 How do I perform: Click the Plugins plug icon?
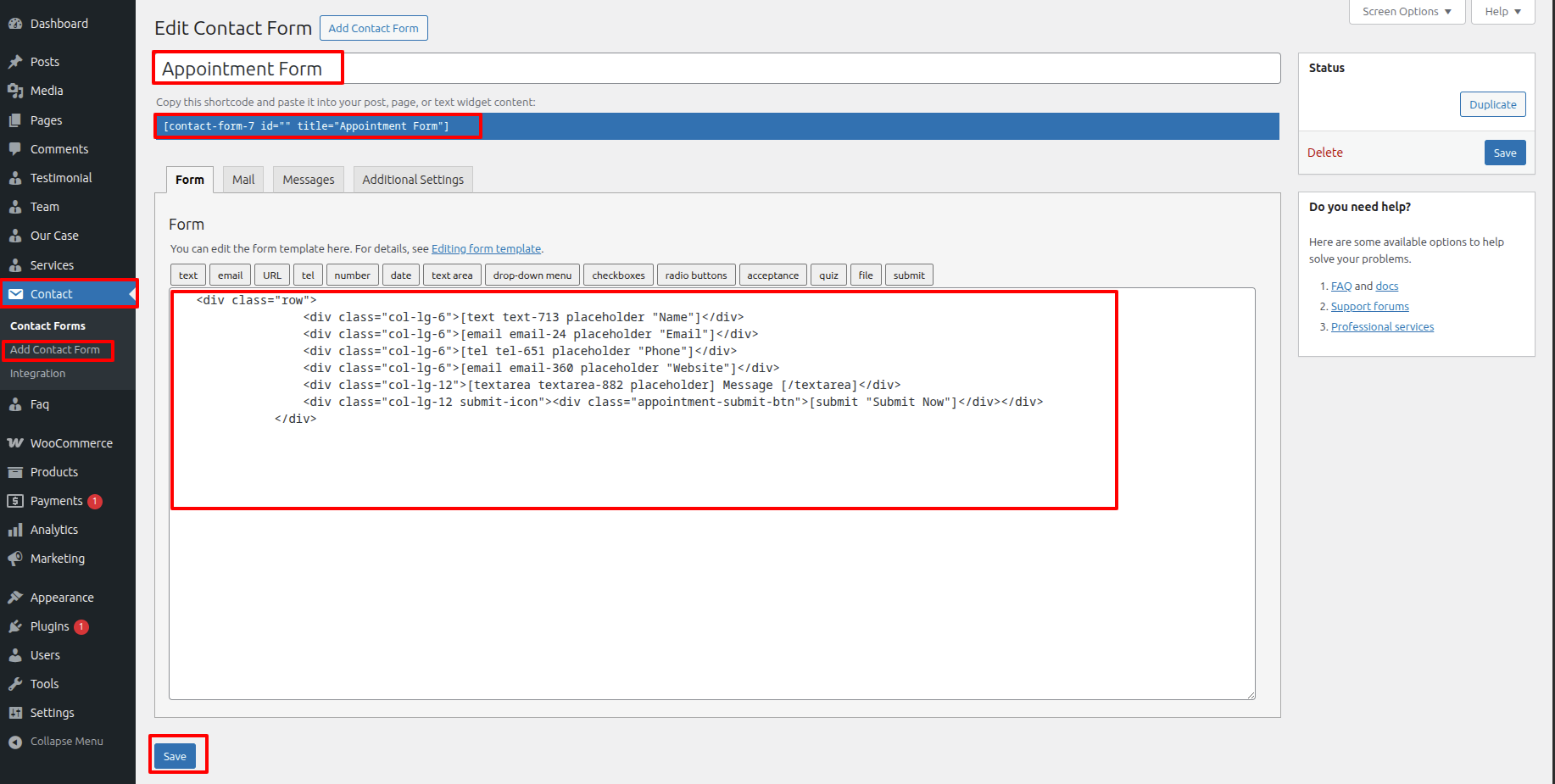point(15,626)
